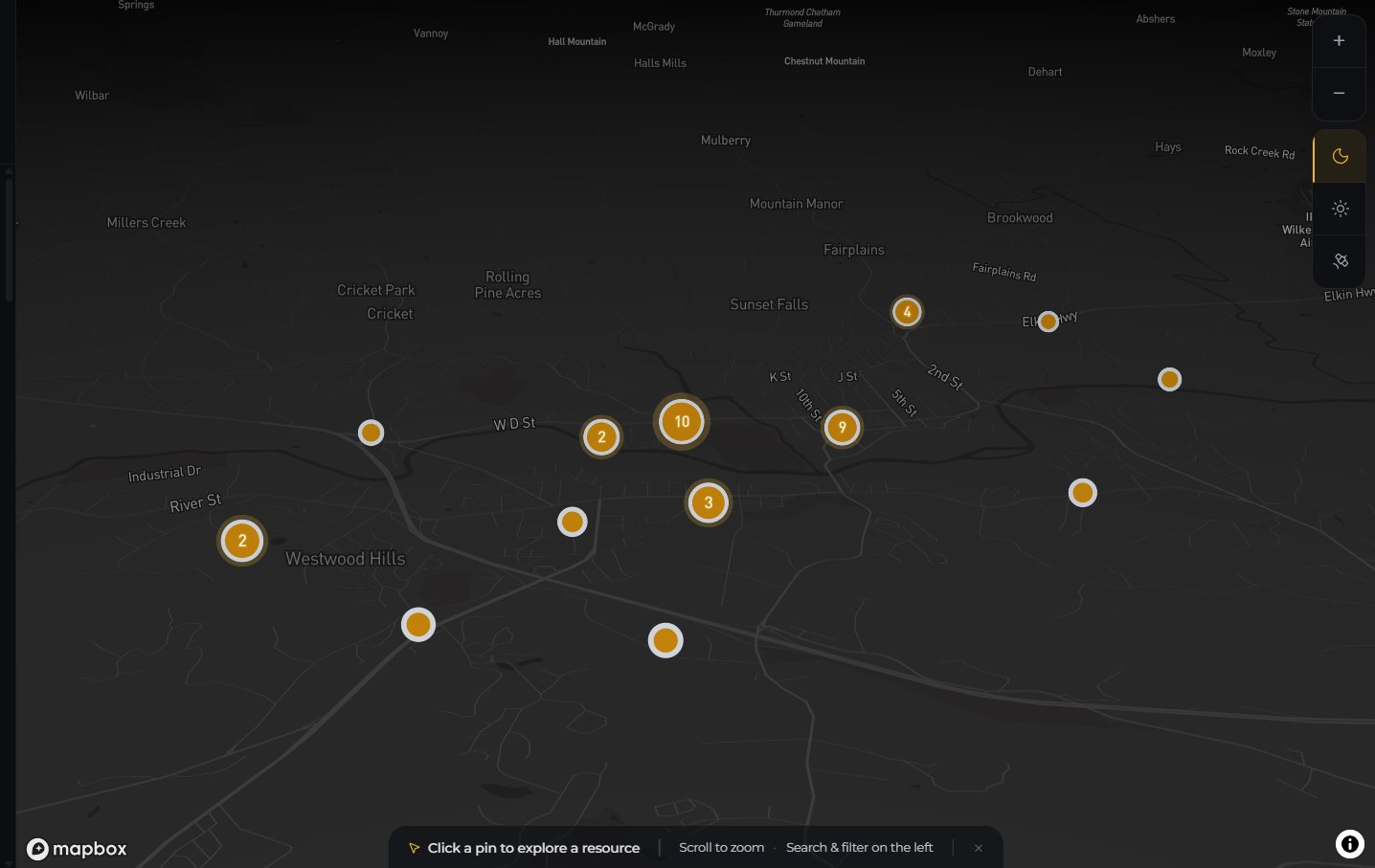Viewport: 1375px width, 868px height.
Task: Click the Mapbox logo
Action: point(77,849)
